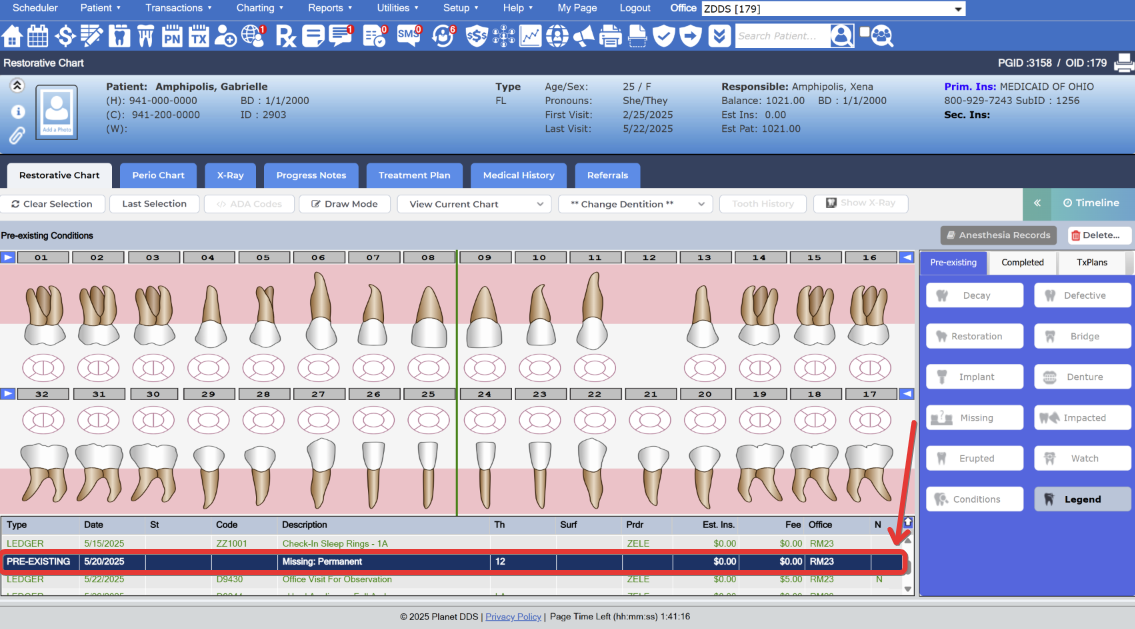1135x629 pixels.
Task: Click the shield arrow icon
Action: [691, 35]
